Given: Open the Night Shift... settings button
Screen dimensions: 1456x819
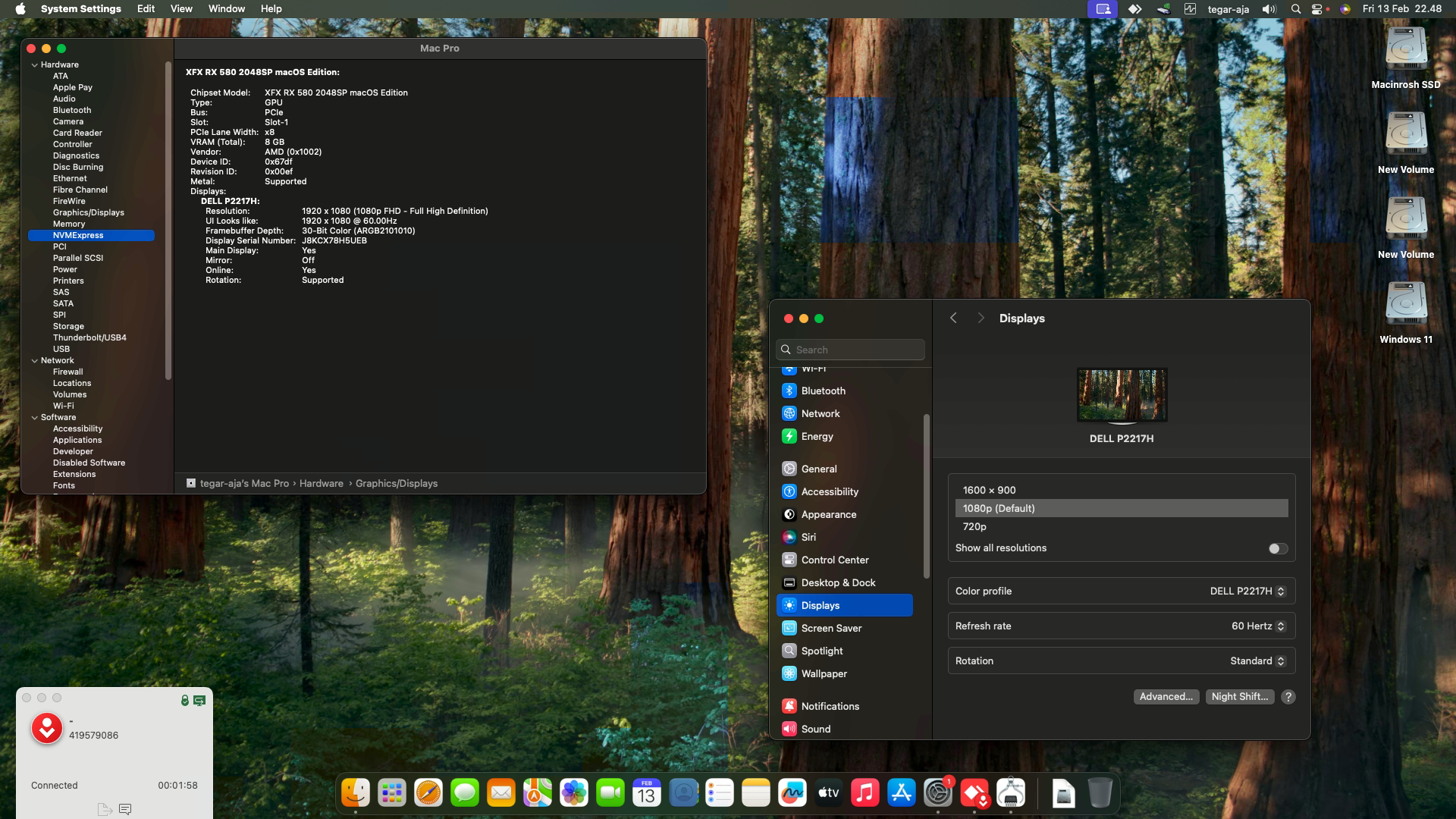Looking at the screenshot, I should click(1239, 697).
